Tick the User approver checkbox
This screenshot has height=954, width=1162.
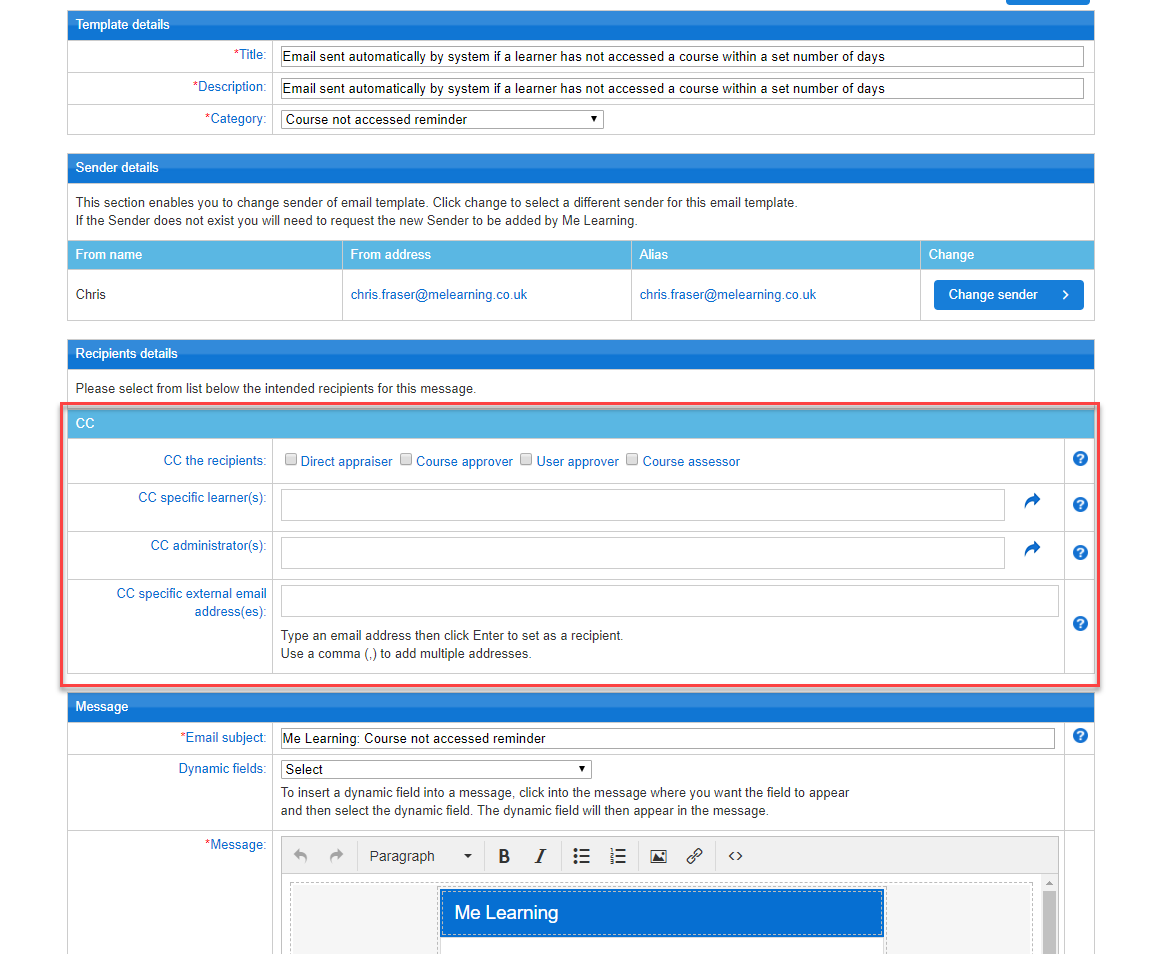click(526, 460)
